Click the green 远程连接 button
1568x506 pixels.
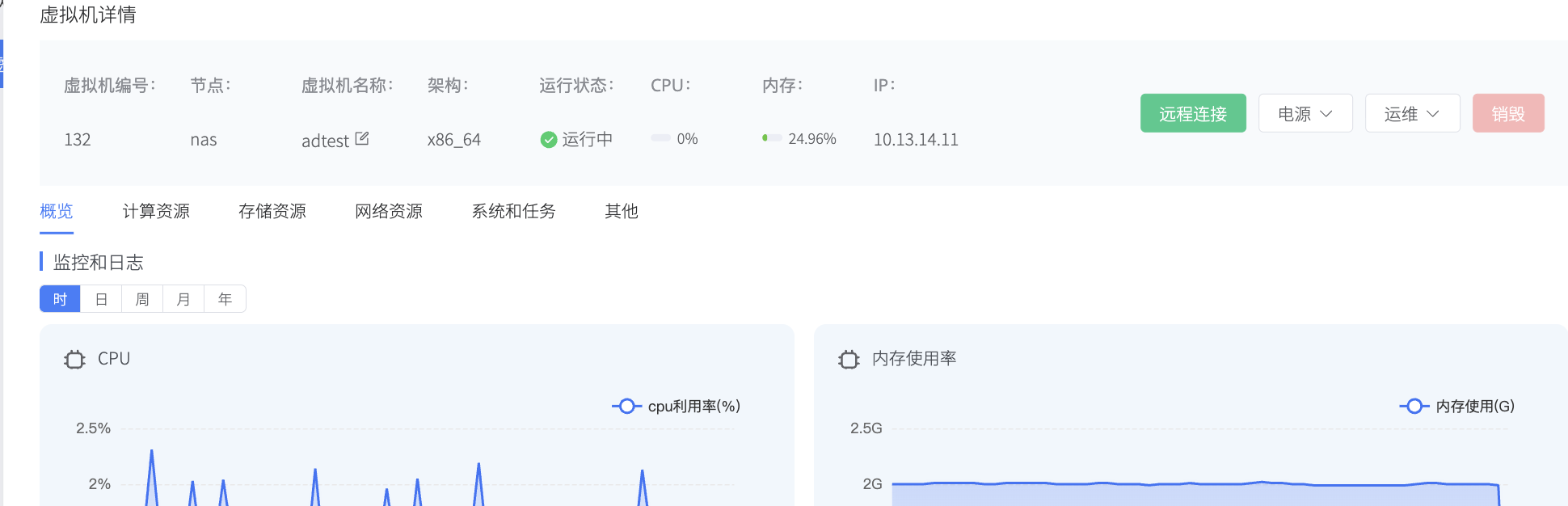click(x=1193, y=113)
